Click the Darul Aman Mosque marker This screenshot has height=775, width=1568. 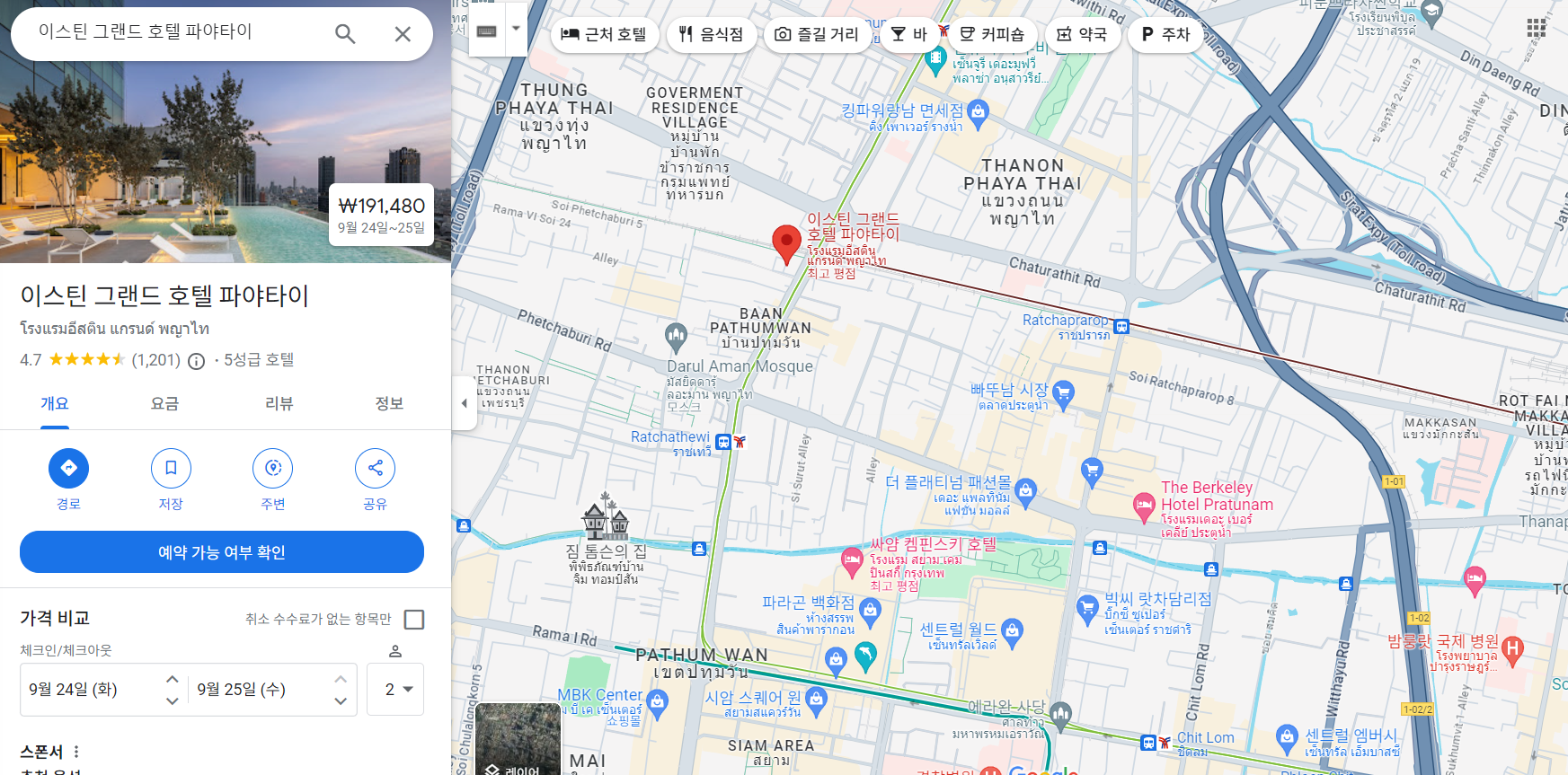pos(676,337)
